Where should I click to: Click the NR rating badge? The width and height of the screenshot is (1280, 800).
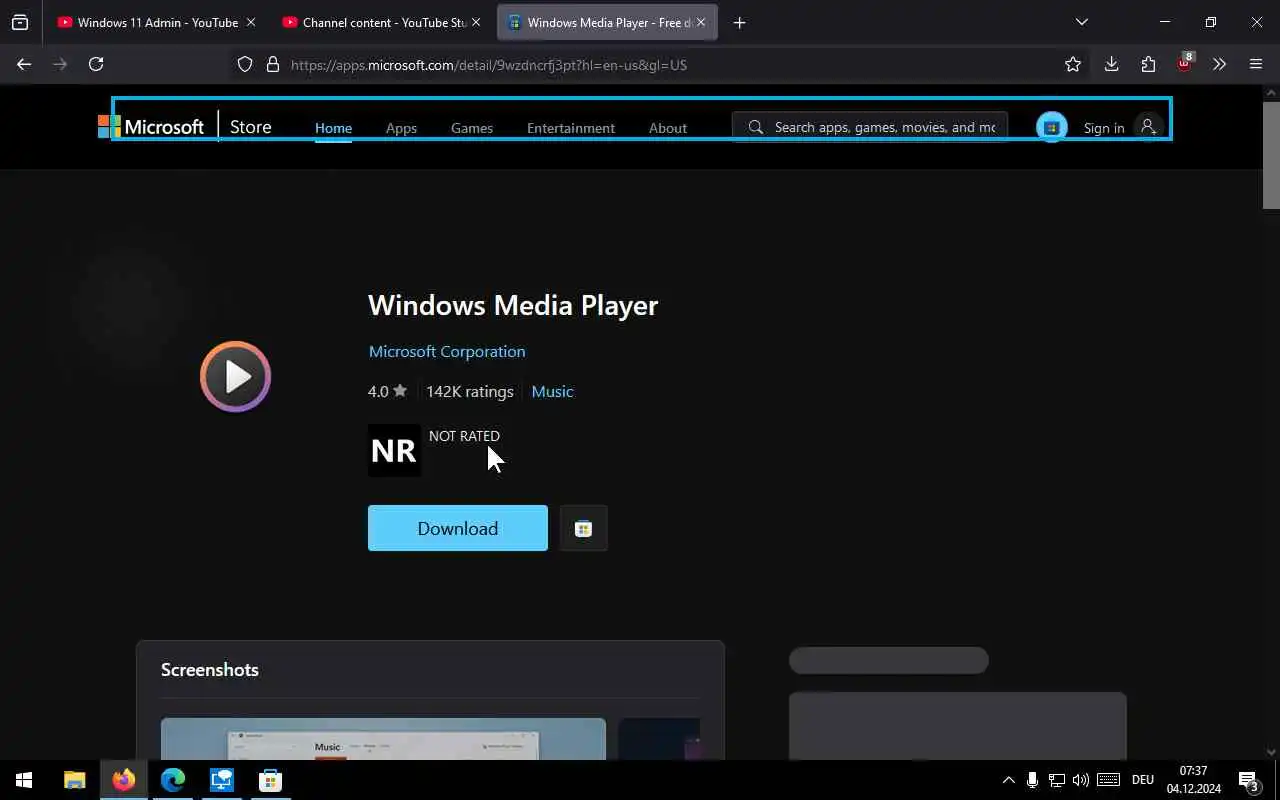click(x=394, y=450)
